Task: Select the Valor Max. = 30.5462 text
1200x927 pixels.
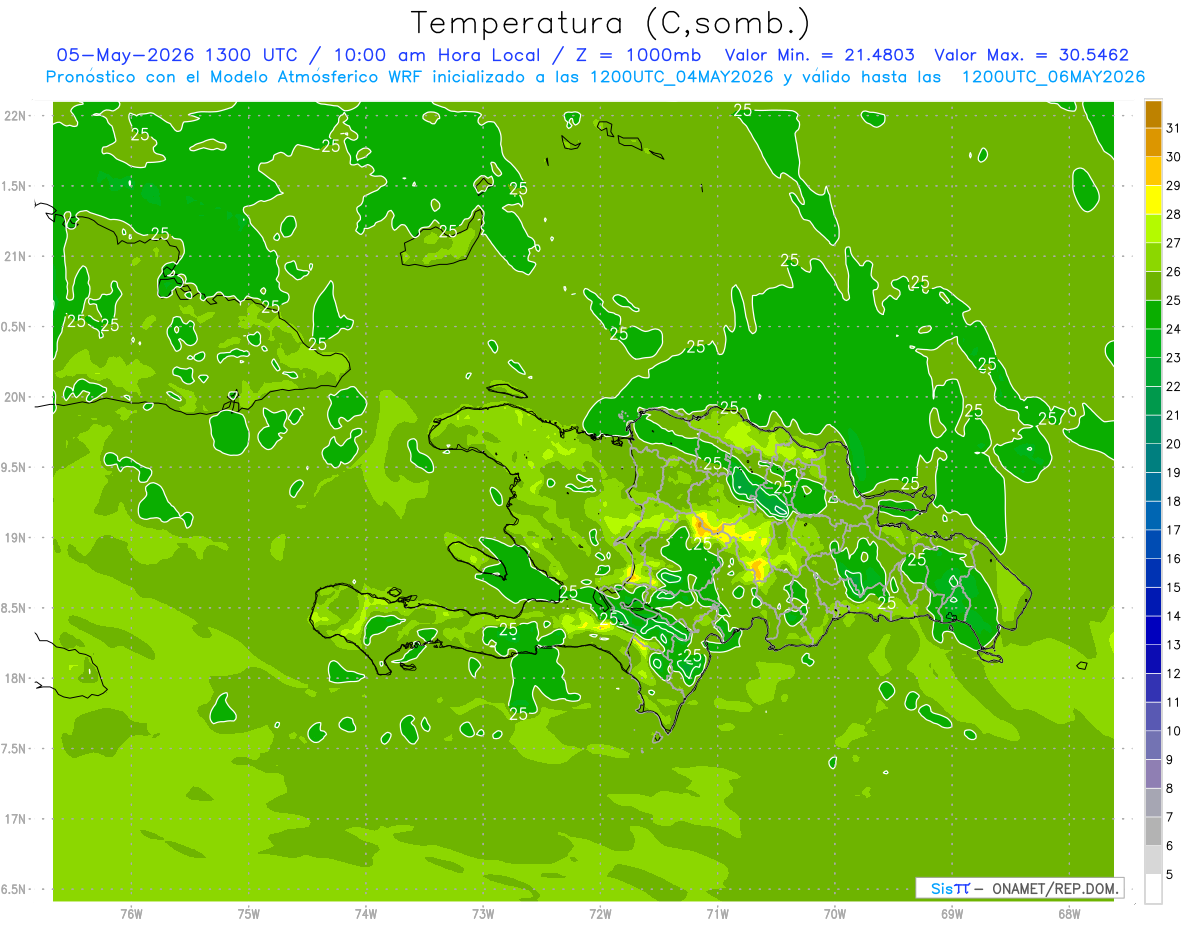Action: (1031, 55)
